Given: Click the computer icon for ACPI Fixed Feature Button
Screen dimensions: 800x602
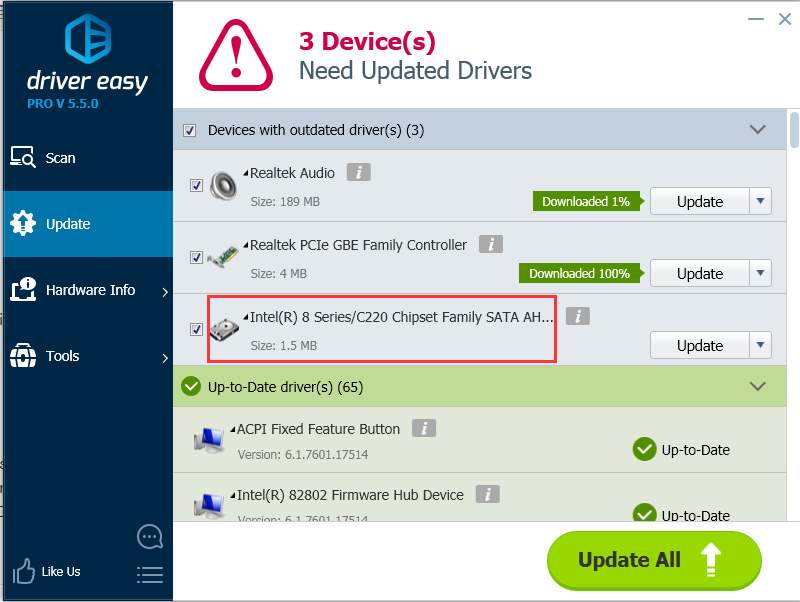Looking at the screenshot, I should [209, 440].
